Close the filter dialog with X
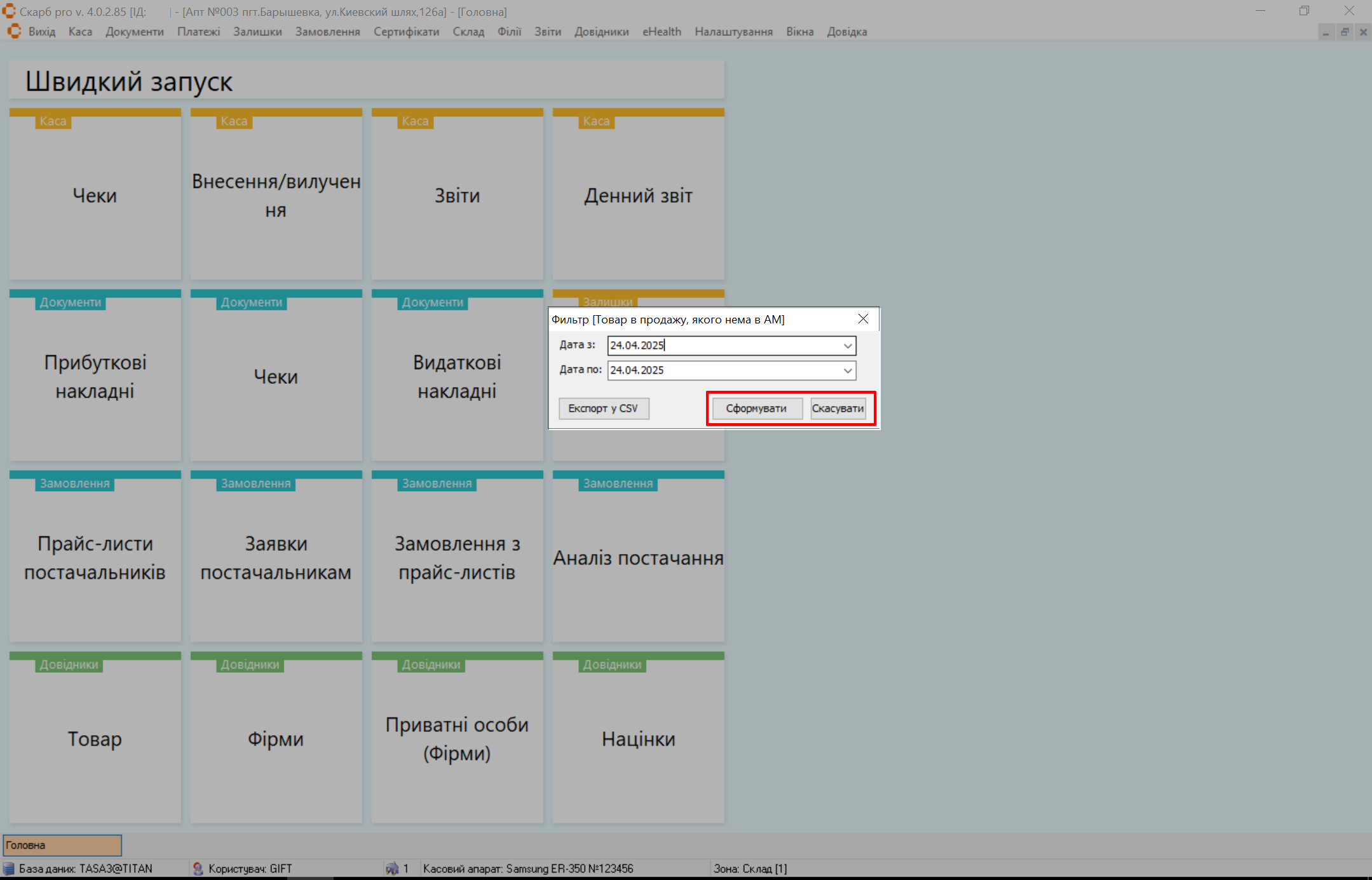The width and height of the screenshot is (1372, 880). [863, 319]
